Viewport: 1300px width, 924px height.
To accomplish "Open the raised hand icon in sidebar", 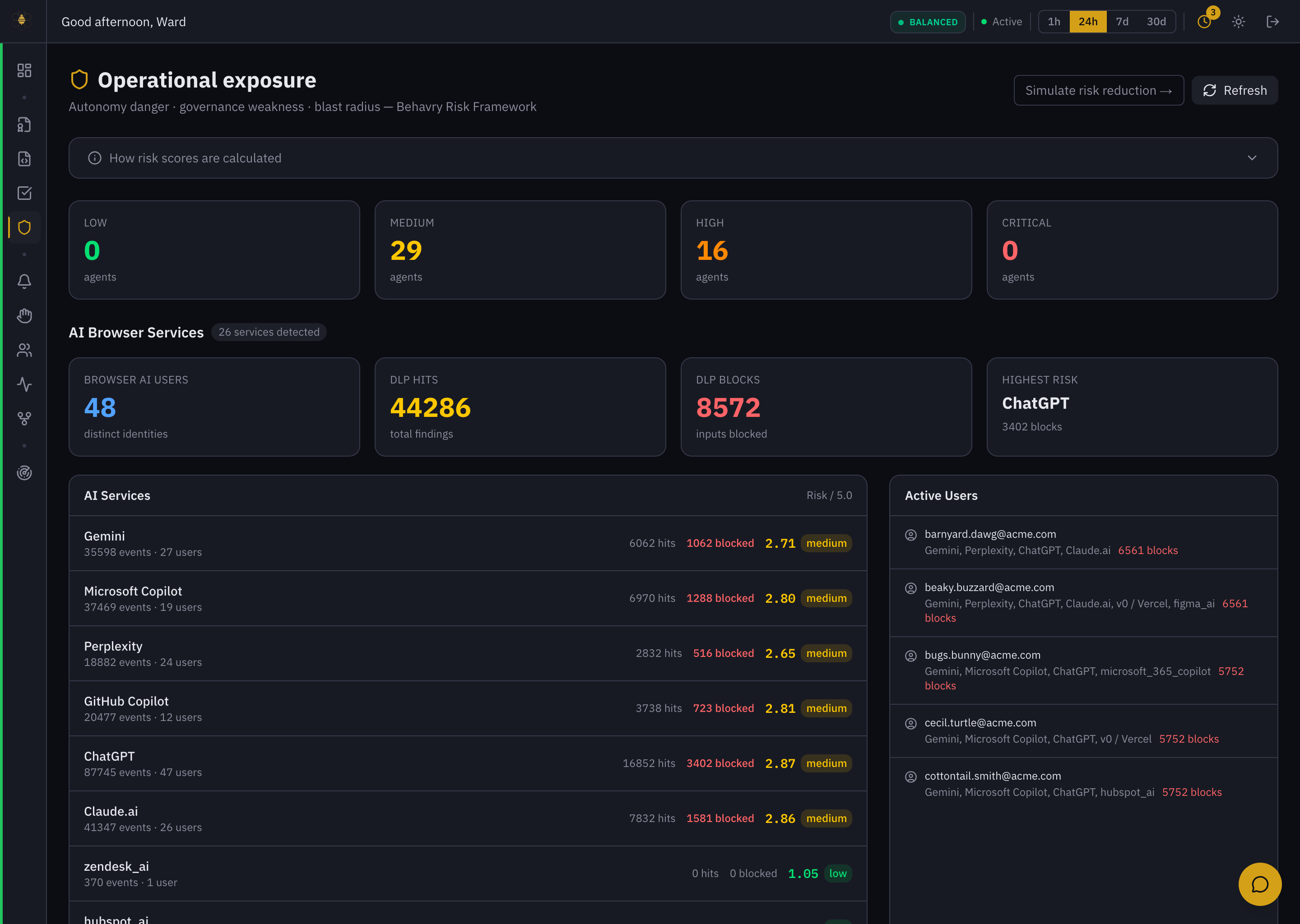I will pyautogui.click(x=24, y=316).
